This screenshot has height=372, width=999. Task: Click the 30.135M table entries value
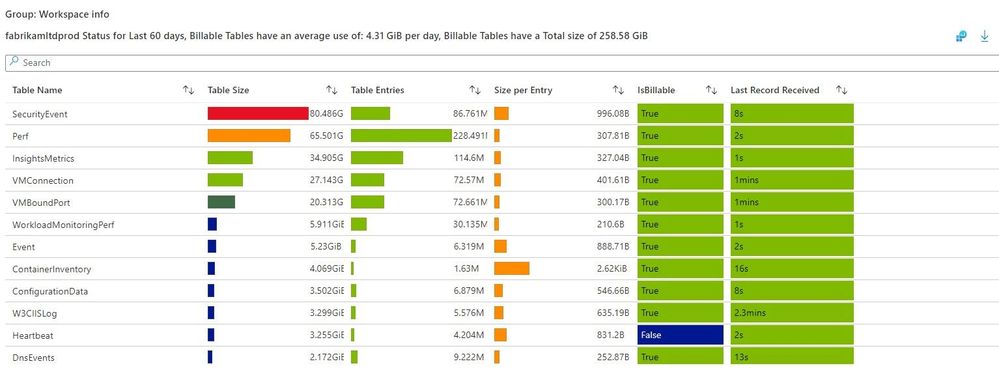click(469, 225)
